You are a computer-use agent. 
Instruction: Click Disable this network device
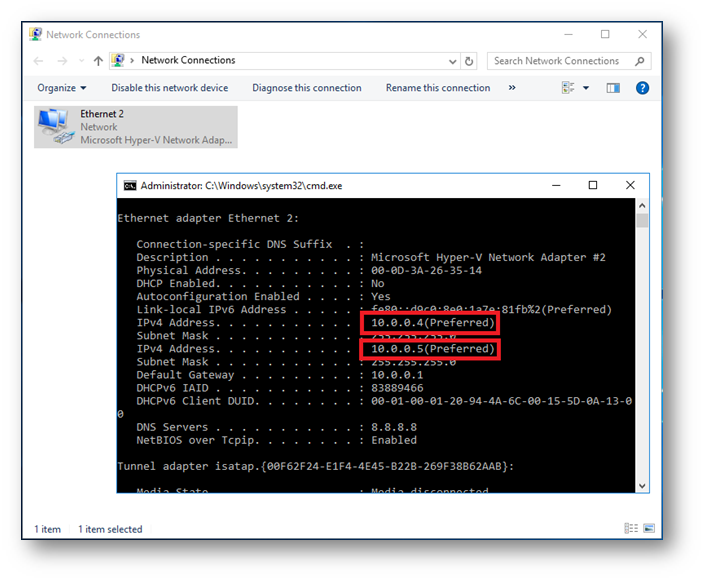[169, 88]
